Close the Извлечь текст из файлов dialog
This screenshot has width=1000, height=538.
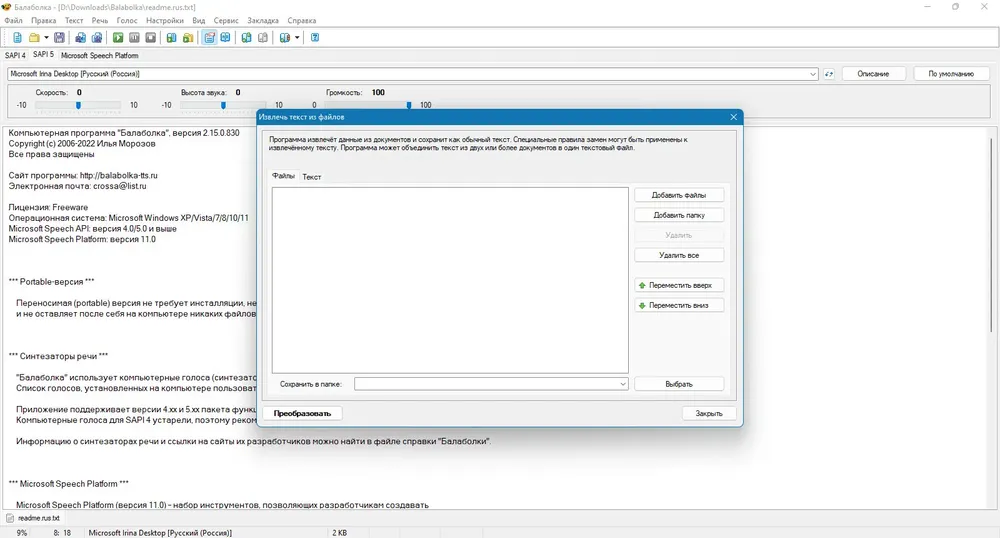tap(733, 117)
